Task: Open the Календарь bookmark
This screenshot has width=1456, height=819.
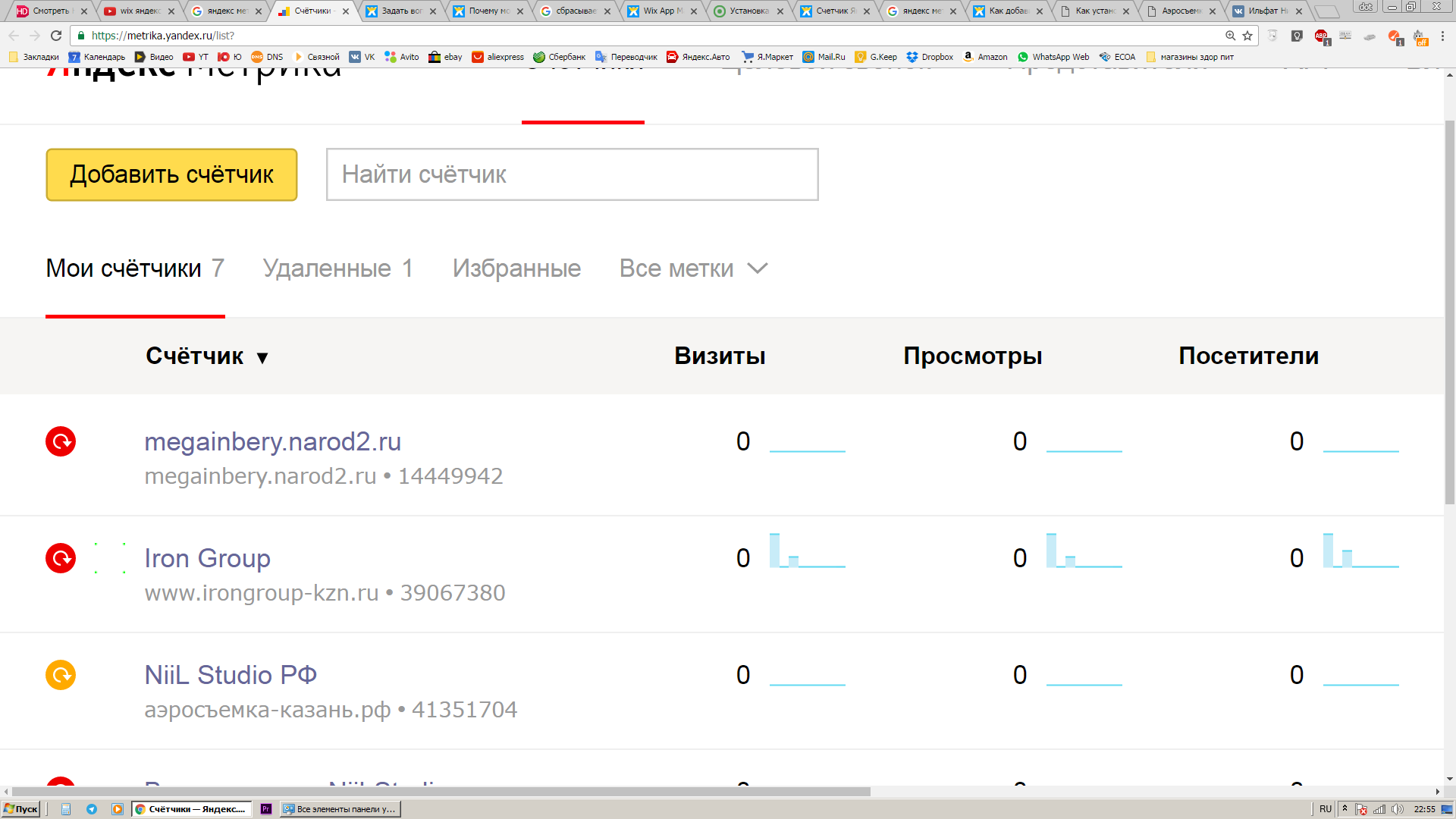Action: [97, 57]
